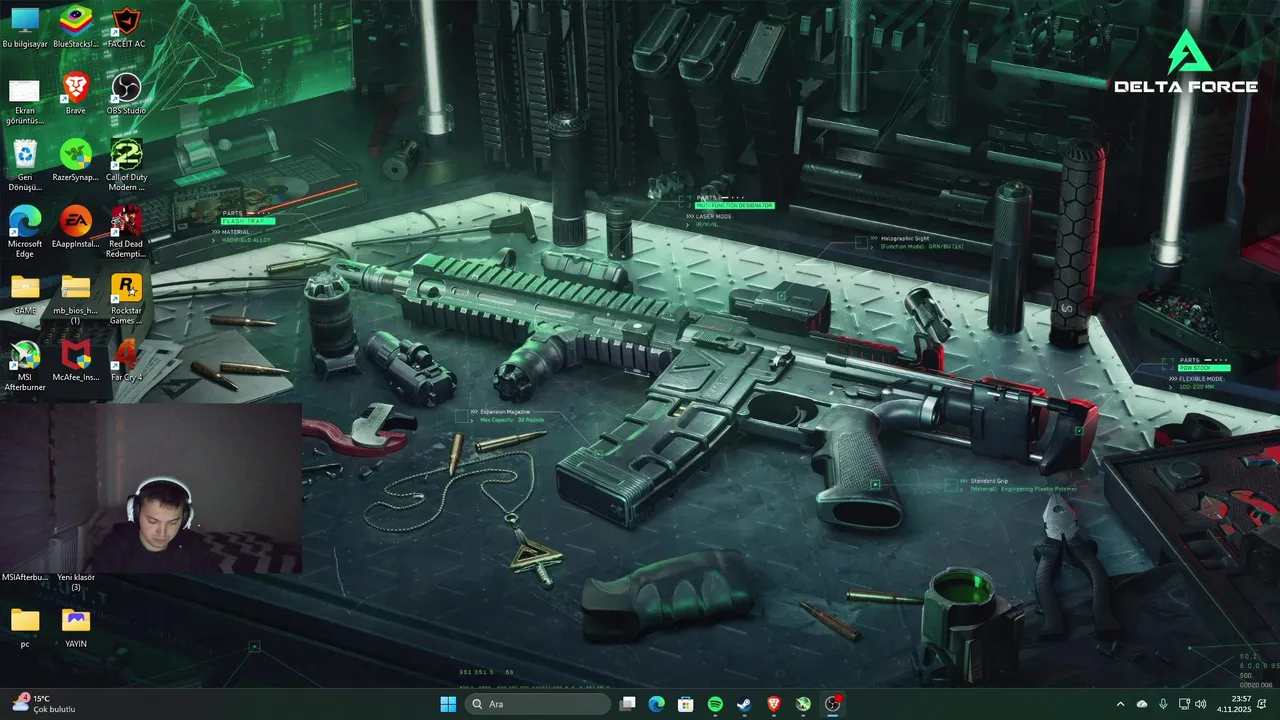
Task: Click the microphone tray icon
Action: tap(1163, 704)
